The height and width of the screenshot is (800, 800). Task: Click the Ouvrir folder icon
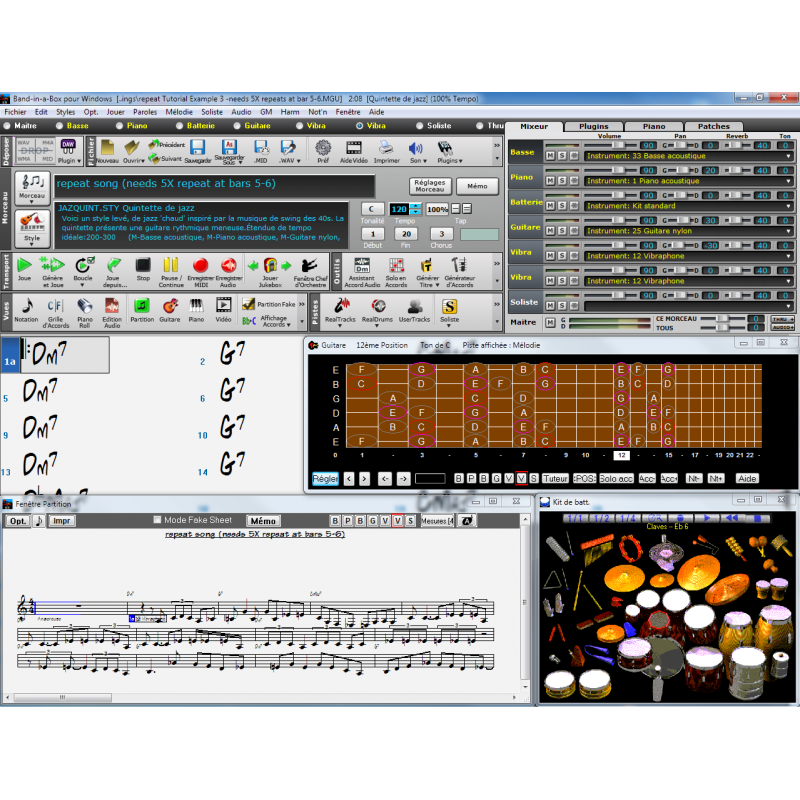coord(132,148)
